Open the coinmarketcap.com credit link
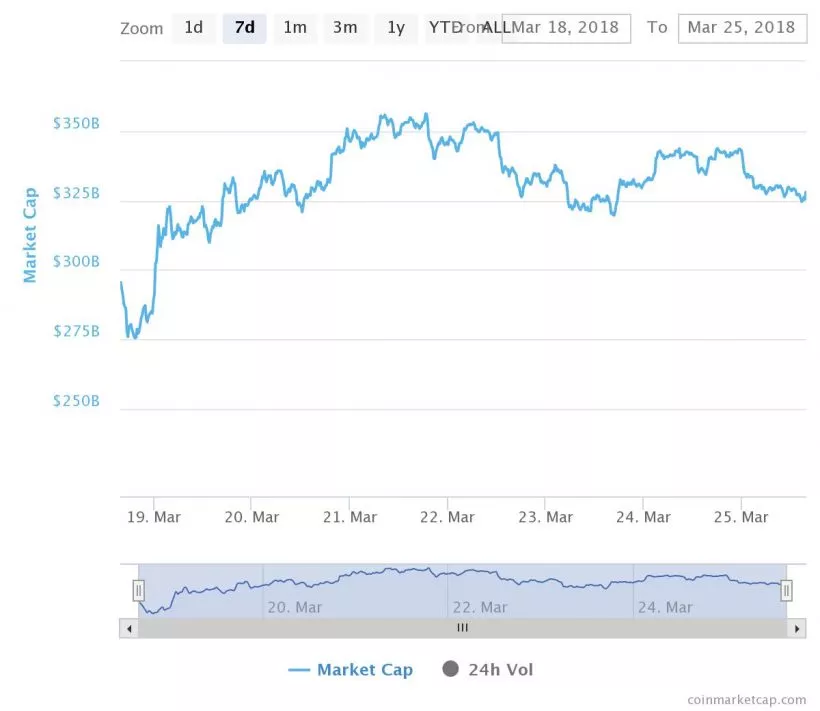The width and height of the screenshot is (820, 711). [x=747, y=700]
